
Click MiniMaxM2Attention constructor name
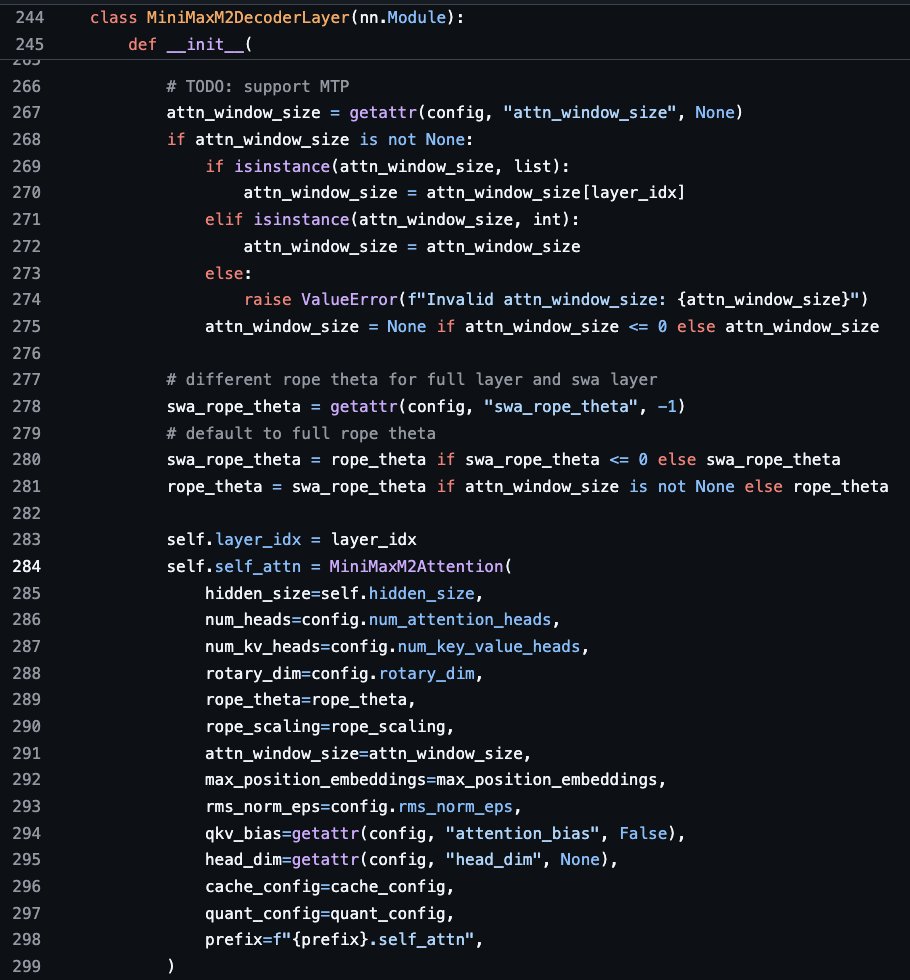[x=416, y=566]
